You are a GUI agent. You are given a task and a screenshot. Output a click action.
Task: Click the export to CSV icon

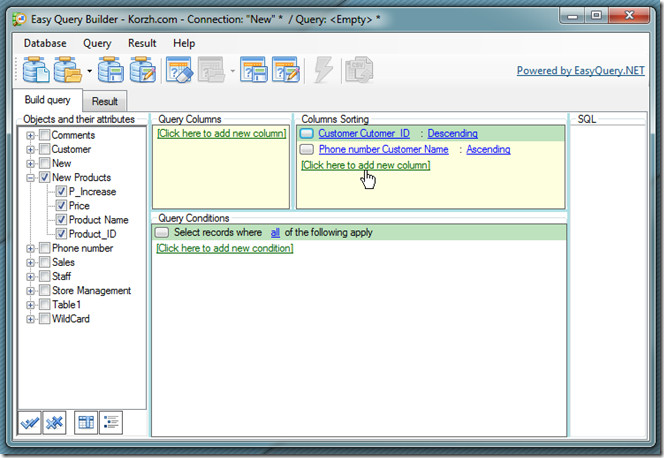[359, 69]
